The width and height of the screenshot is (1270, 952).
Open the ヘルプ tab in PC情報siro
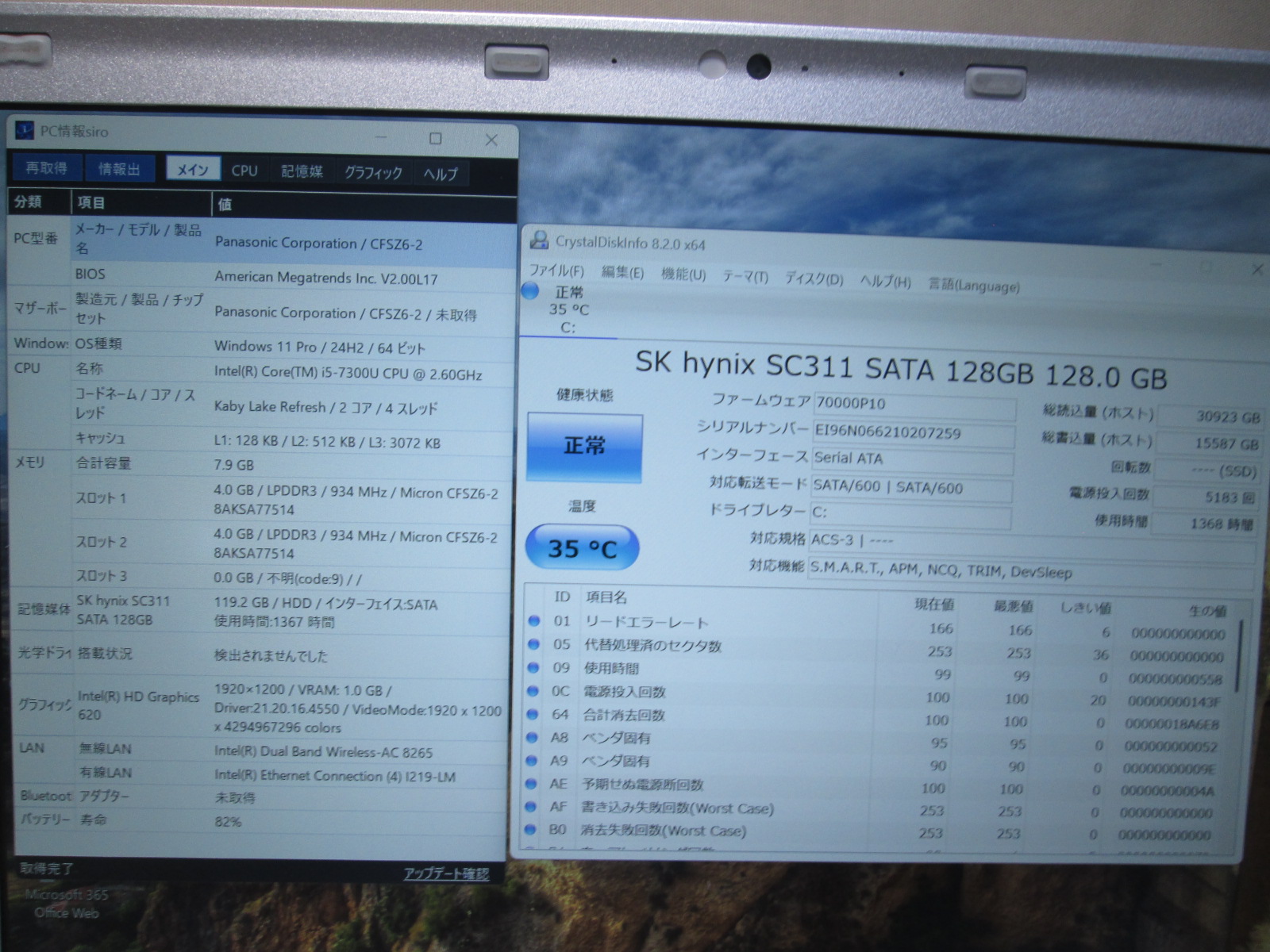[441, 173]
